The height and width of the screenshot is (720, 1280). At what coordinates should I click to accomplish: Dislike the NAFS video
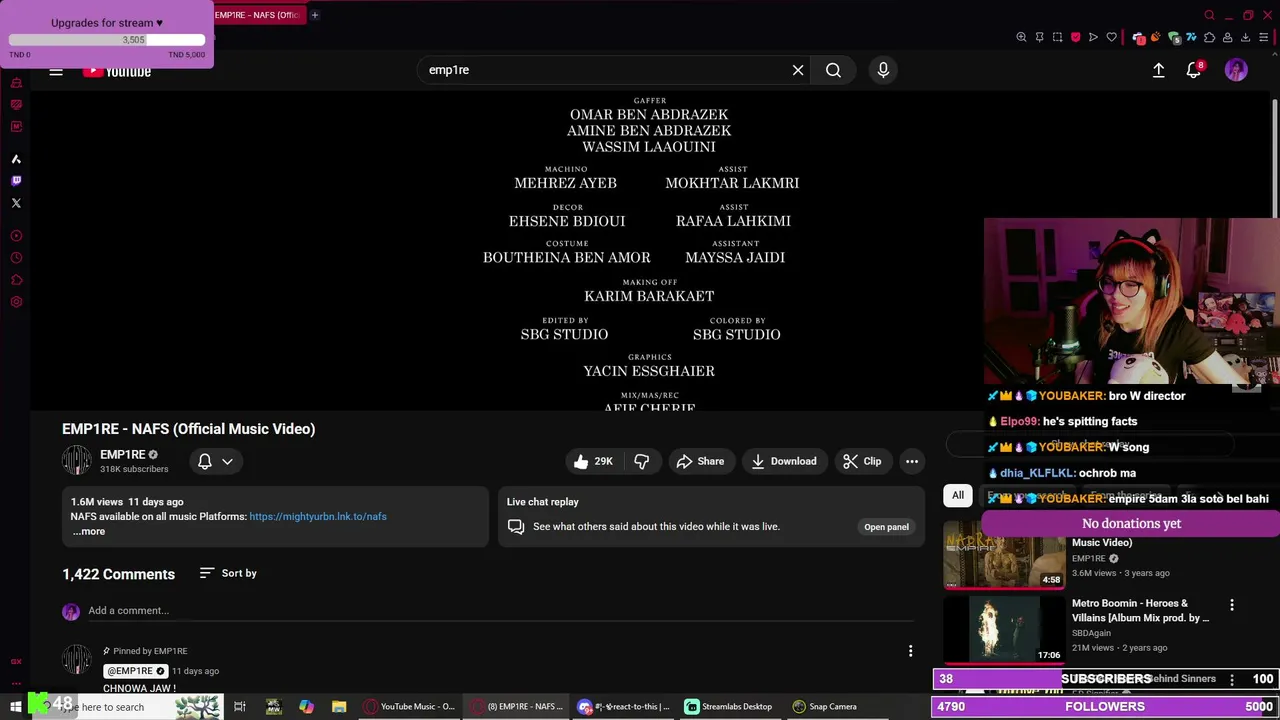642,461
